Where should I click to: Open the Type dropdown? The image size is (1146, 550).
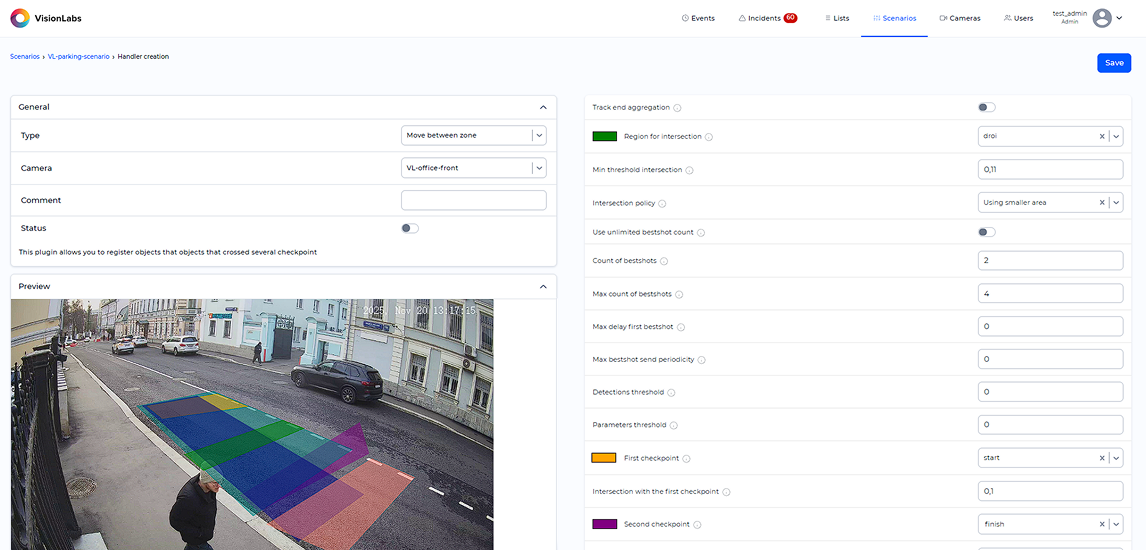(x=473, y=135)
